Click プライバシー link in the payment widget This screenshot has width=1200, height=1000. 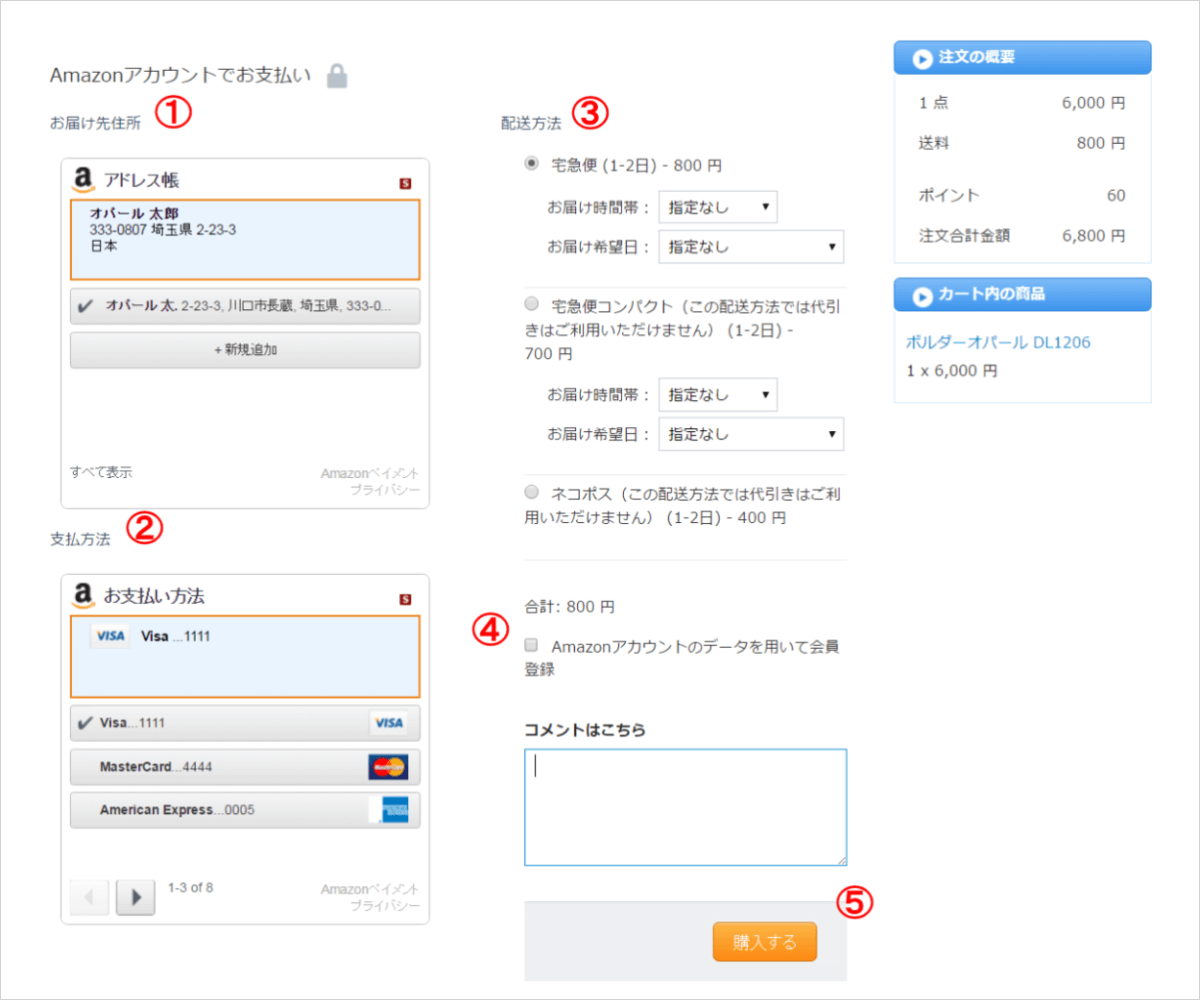[385, 906]
